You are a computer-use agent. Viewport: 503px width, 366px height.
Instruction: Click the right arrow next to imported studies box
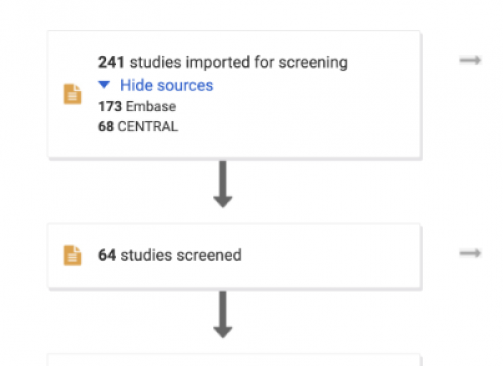coord(470,60)
